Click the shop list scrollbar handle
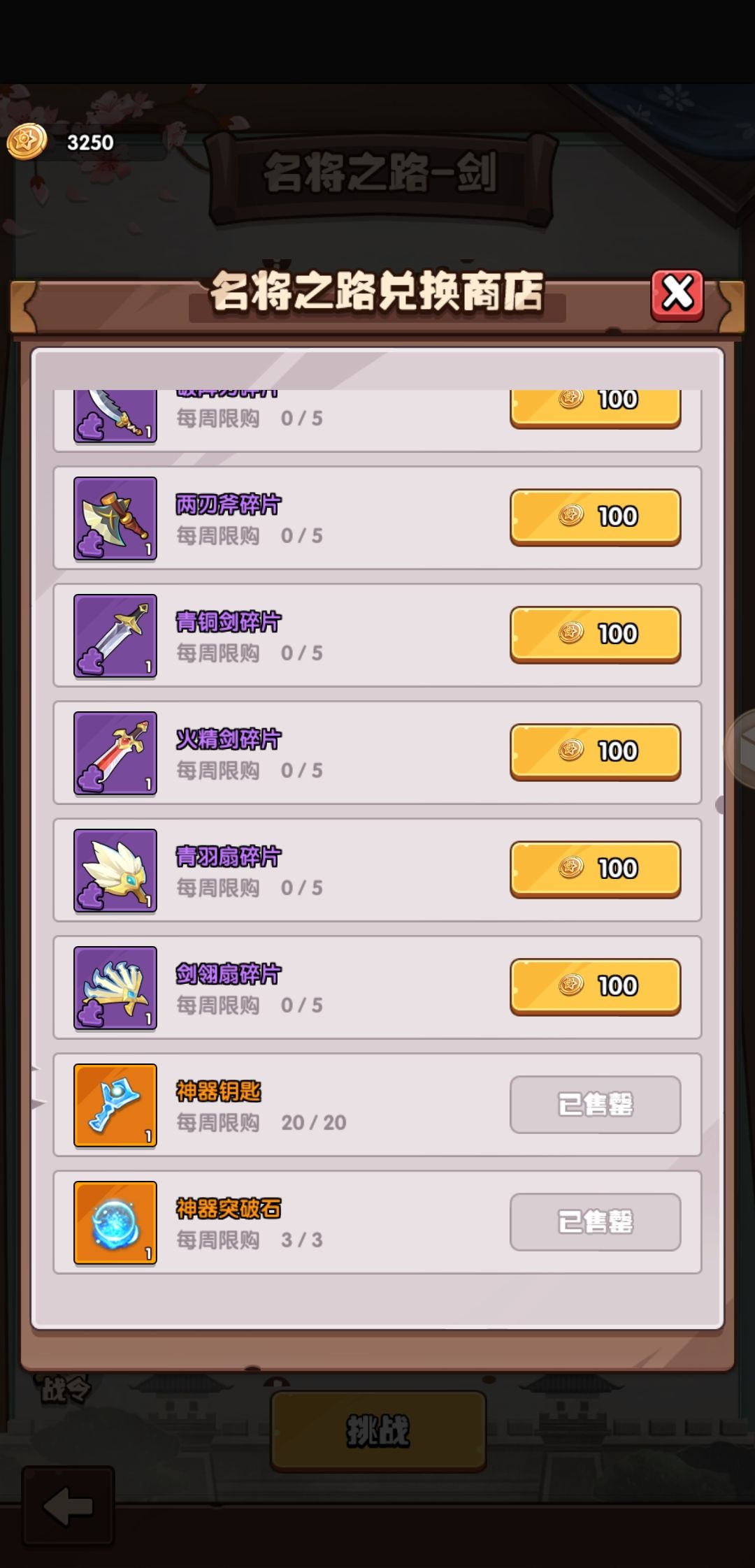This screenshot has height=1568, width=755. pos(720,805)
